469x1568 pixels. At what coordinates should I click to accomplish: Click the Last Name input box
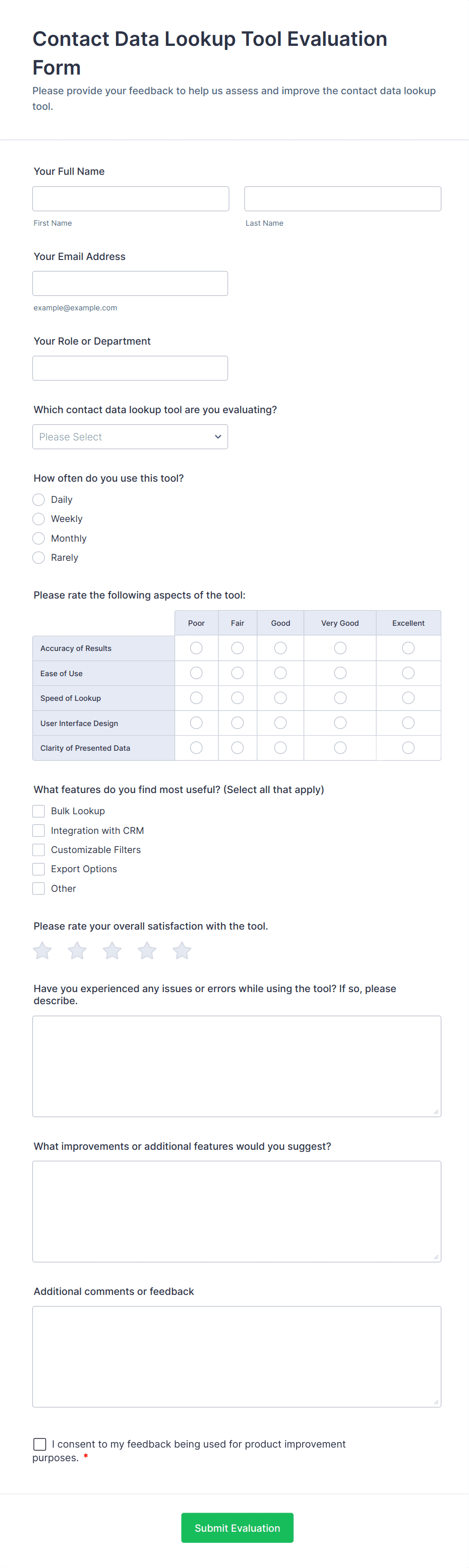(342, 199)
